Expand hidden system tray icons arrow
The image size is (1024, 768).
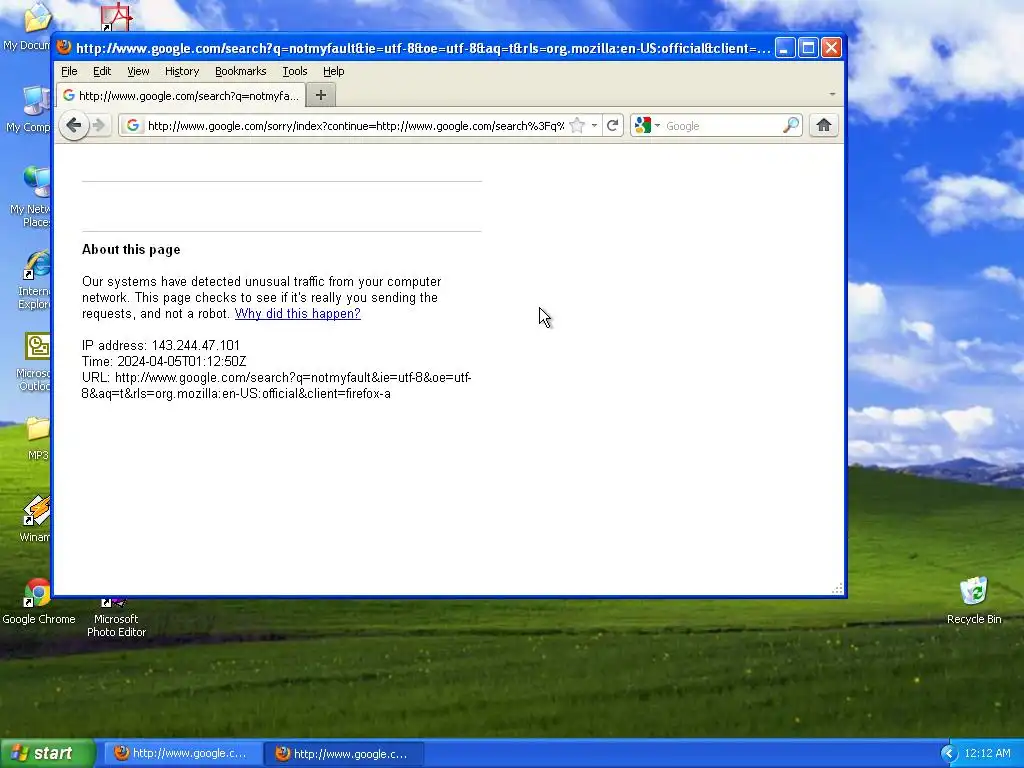tap(949, 753)
